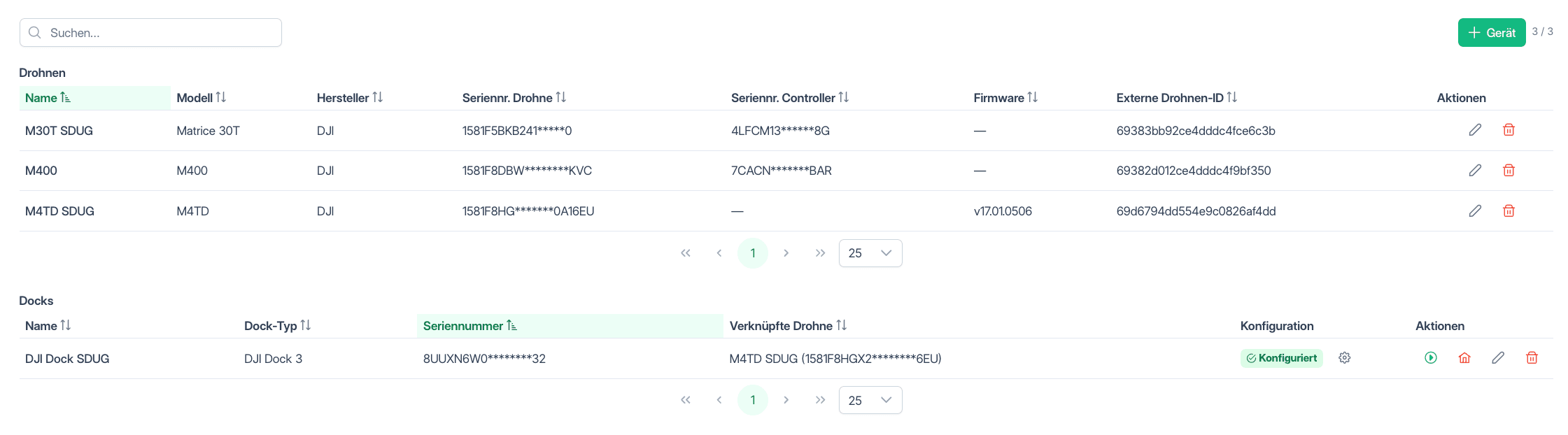Delete the M400 drone entry
This screenshot has height=435, width=1568.
(x=1509, y=171)
